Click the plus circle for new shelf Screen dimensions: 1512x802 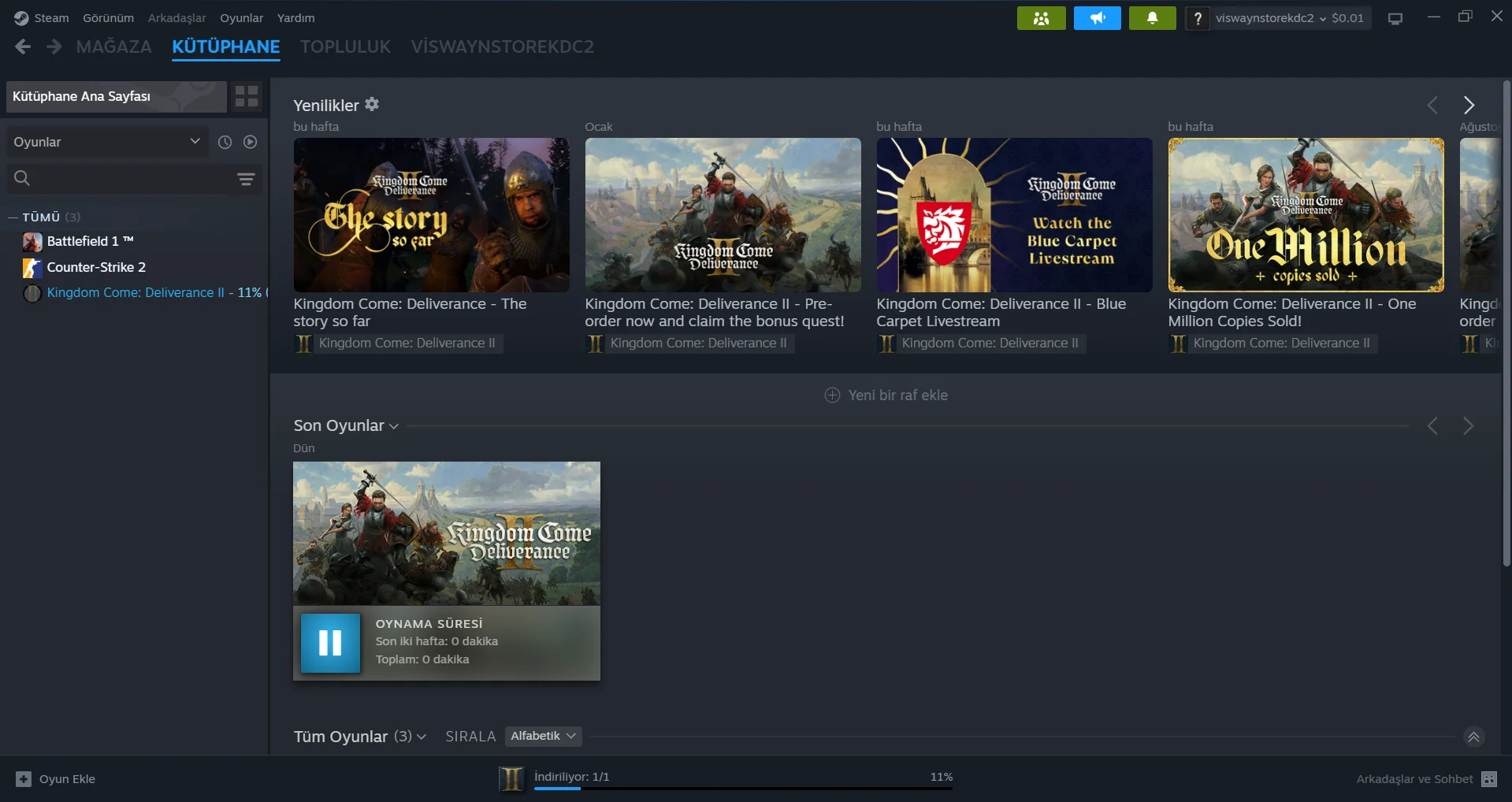(832, 395)
